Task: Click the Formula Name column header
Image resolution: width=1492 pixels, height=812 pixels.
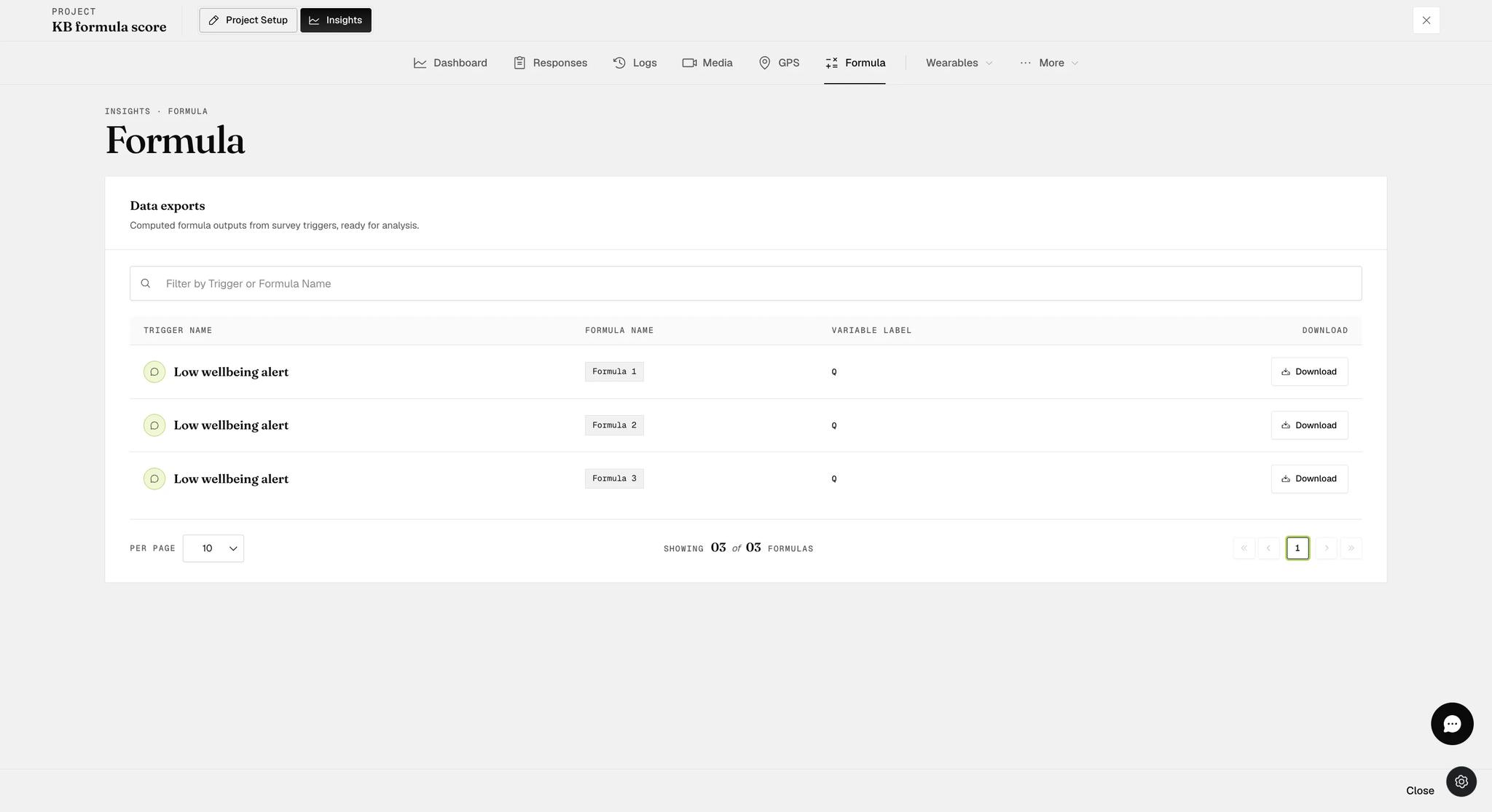Action: (x=619, y=331)
